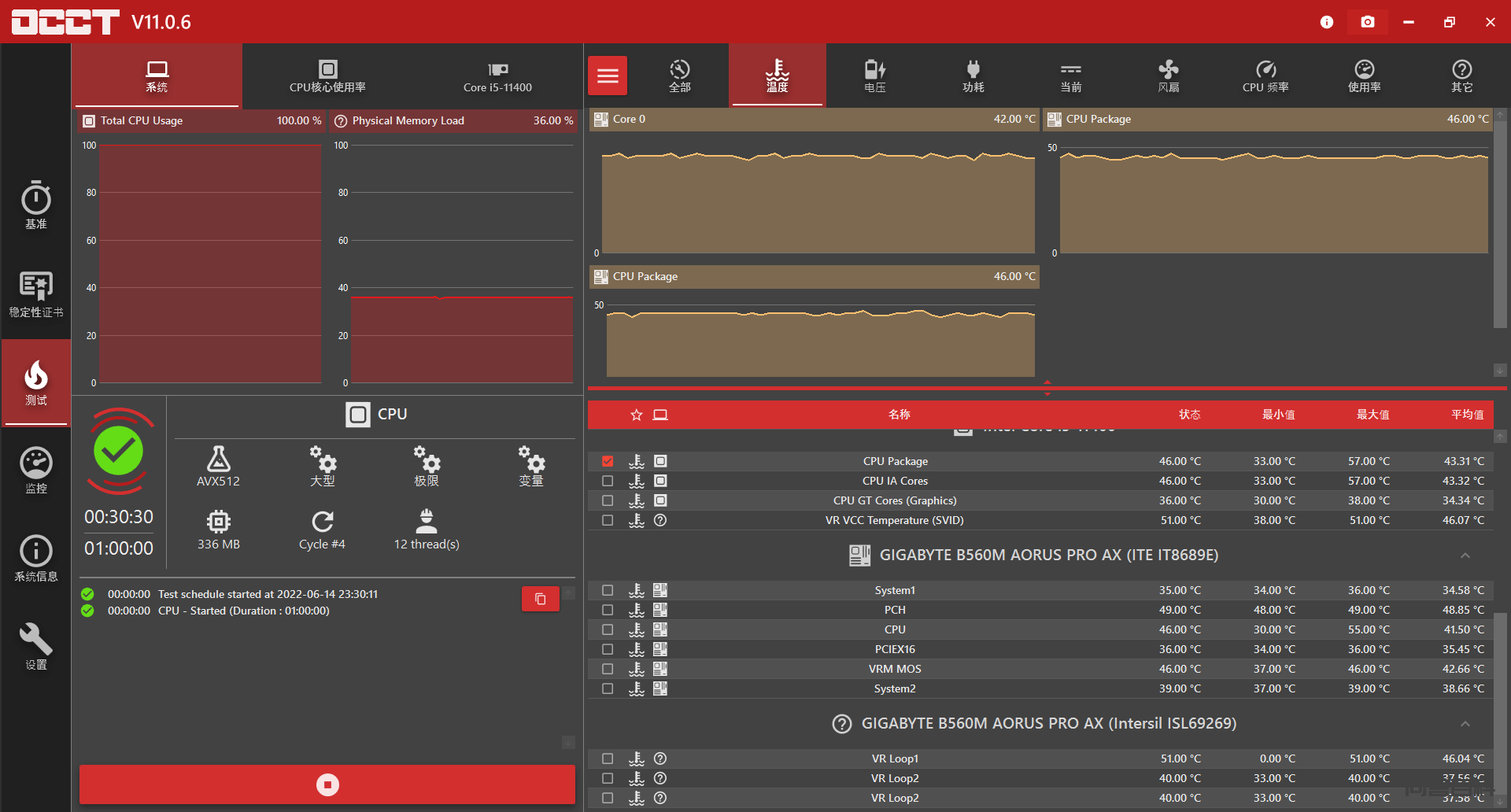Open the red hamburger menu
This screenshot has width=1511, height=812.
click(x=608, y=76)
